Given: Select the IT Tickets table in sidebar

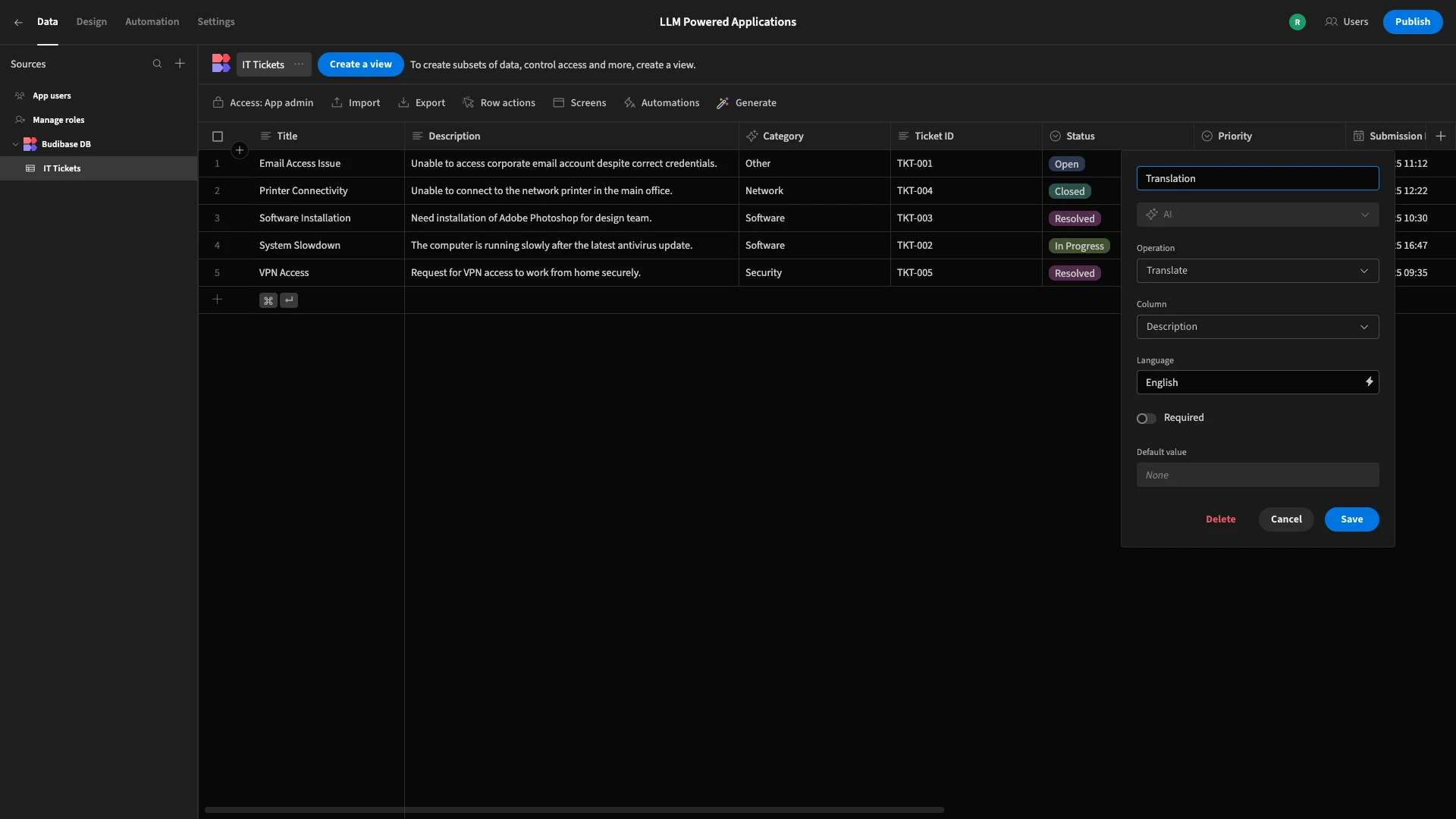Looking at the screenshot, I should tap(99, 168).
